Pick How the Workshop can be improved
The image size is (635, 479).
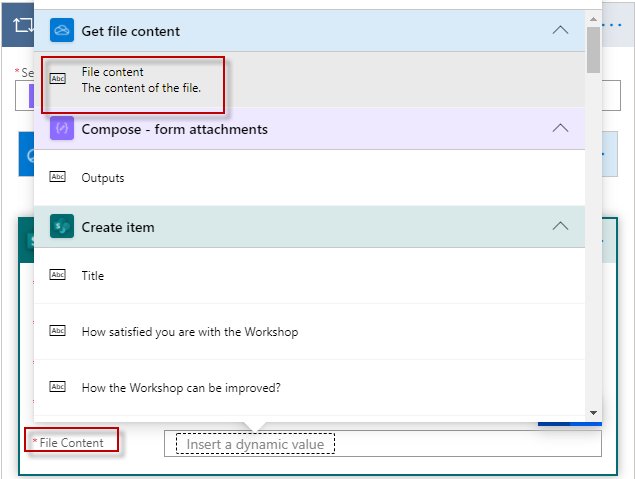pyautogui.click(x=181, y=388)
